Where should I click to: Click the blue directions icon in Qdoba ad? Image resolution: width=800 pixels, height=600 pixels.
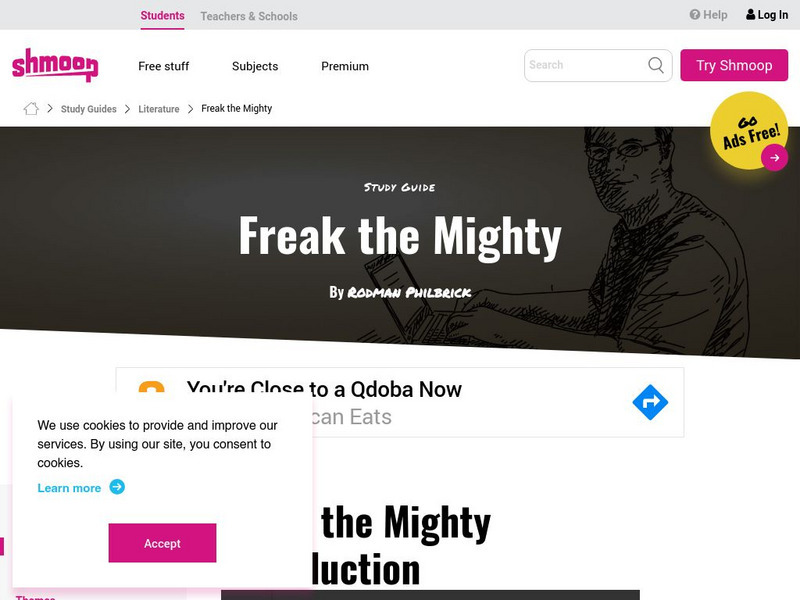coord(650,402)
